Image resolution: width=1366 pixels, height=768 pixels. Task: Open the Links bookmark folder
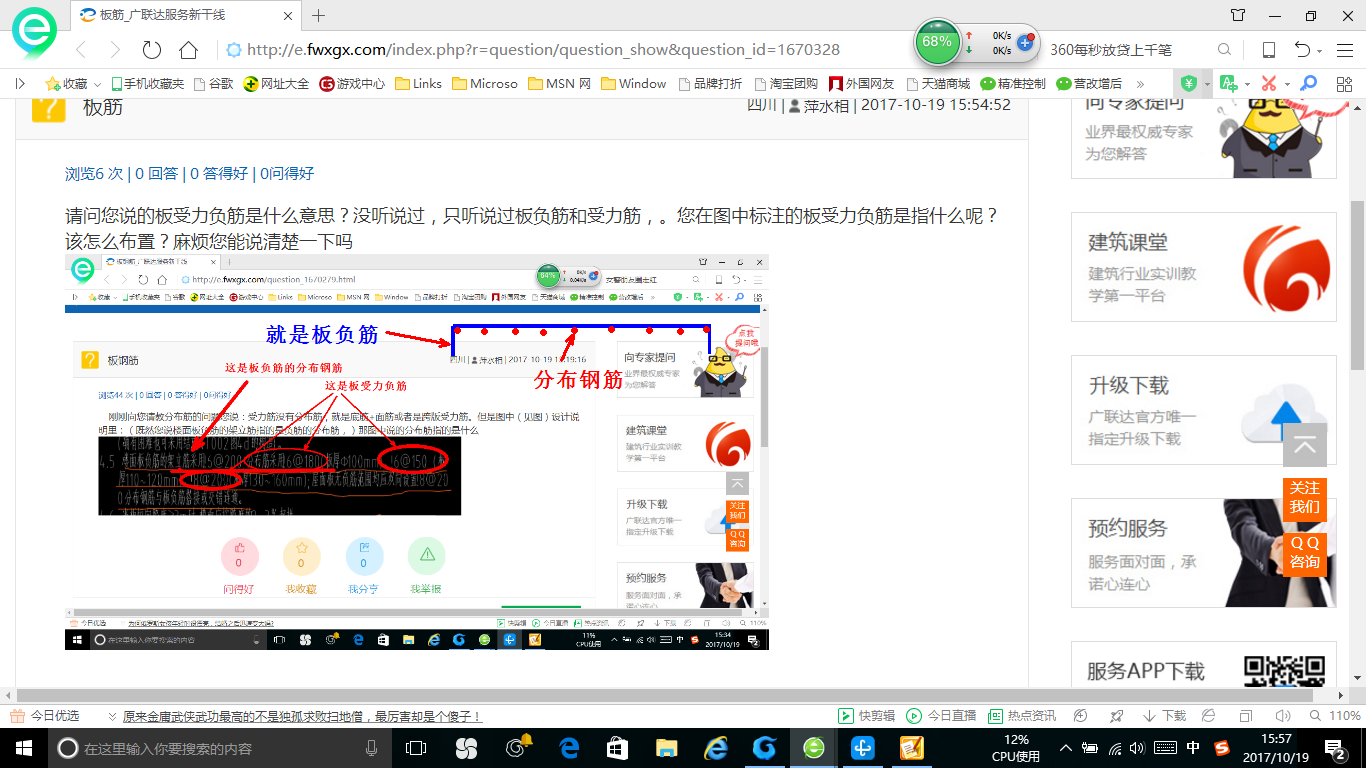pos(419,84)
